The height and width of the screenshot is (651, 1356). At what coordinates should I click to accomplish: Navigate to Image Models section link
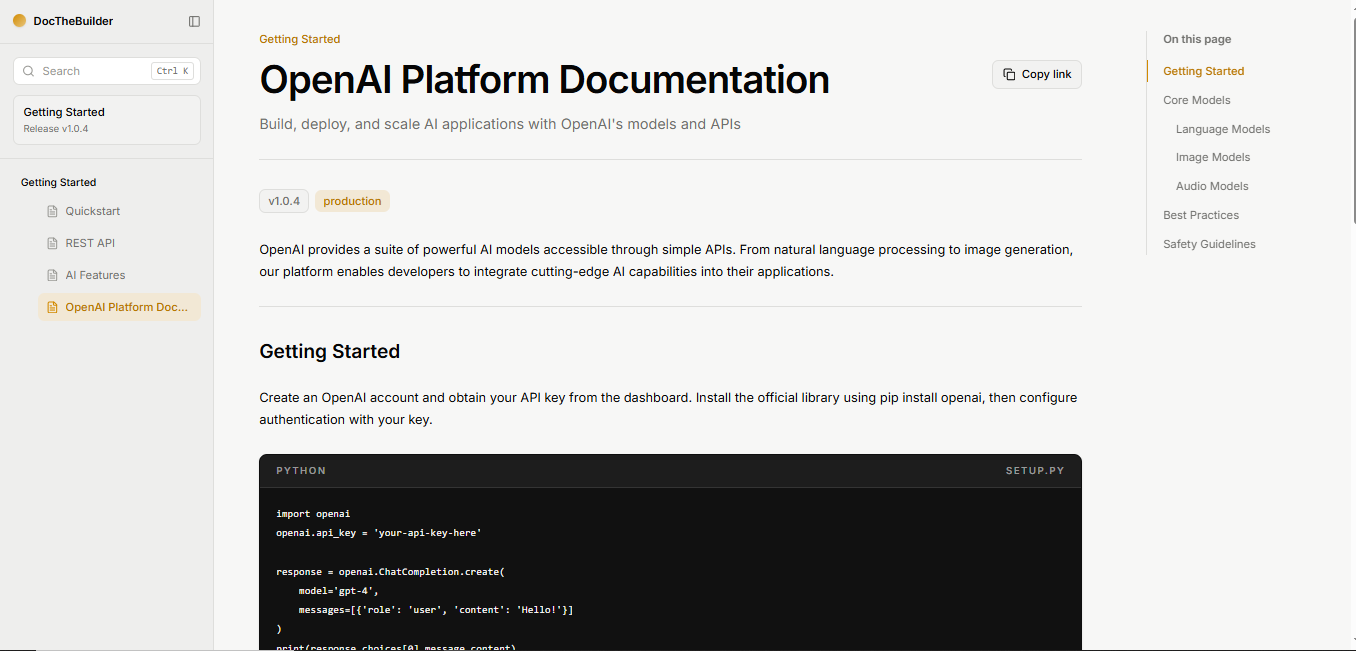(x=1213, y=157)
